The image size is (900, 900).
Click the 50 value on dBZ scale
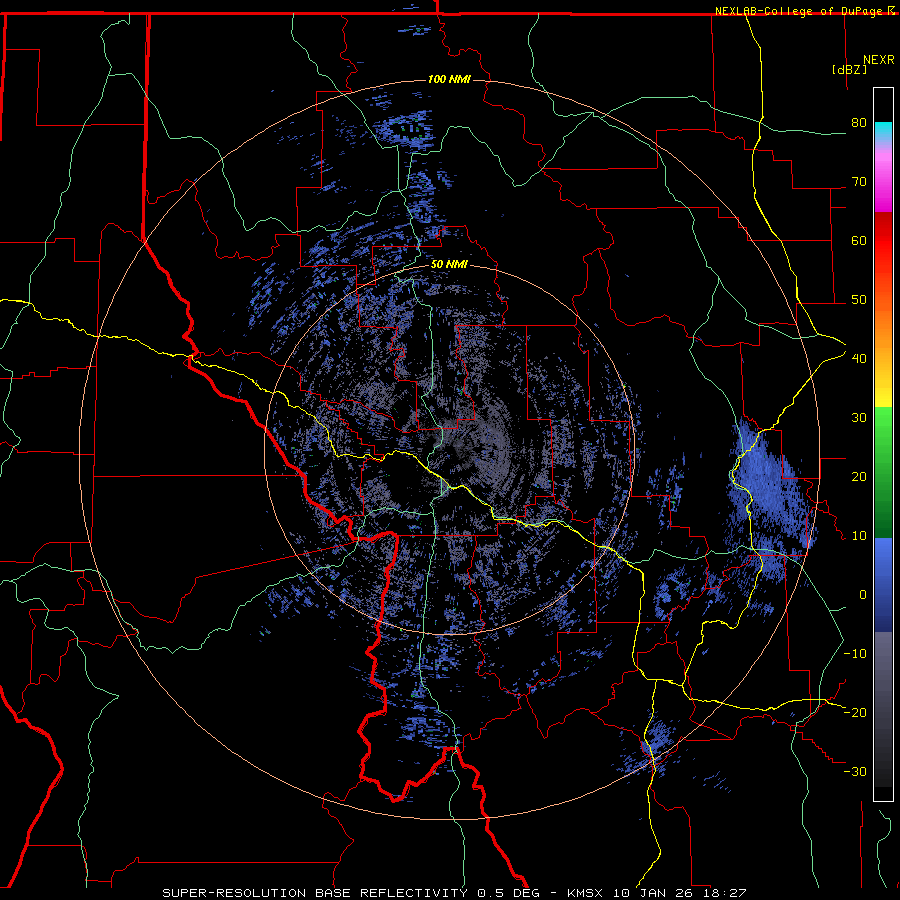(x=859, y=300)
